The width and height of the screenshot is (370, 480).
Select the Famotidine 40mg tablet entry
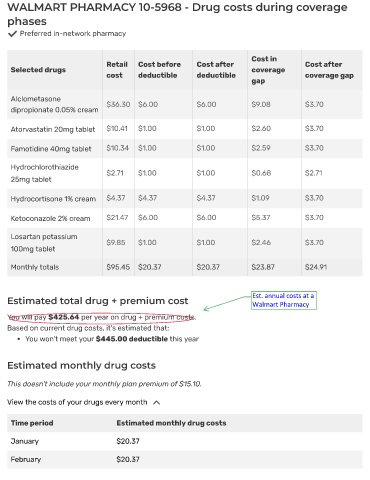(x=51, y=149)
